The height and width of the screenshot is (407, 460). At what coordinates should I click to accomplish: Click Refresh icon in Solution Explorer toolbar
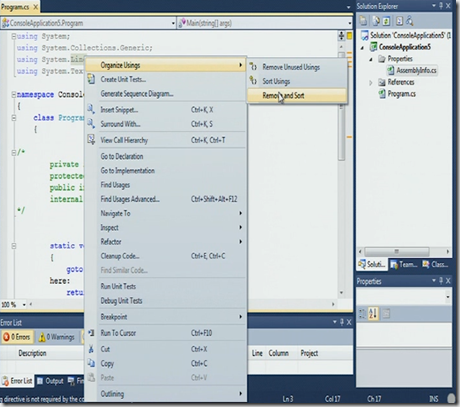pos(386,21)
